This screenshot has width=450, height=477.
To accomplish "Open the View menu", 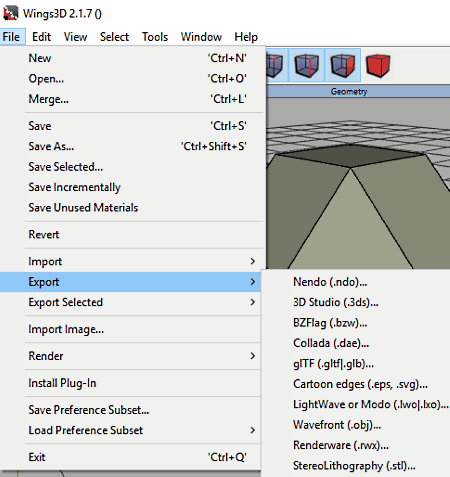I will pos(75,37).
